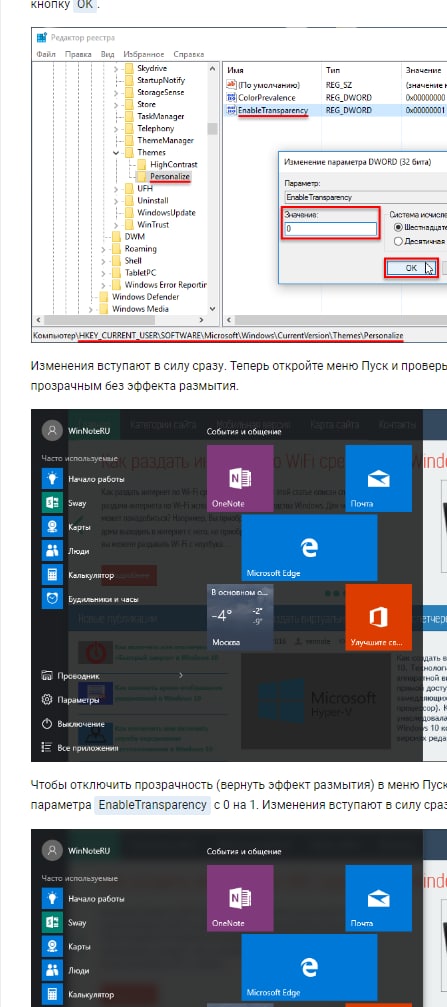
Task: Select the HighContrast registry key
Action: click(173, 164)
